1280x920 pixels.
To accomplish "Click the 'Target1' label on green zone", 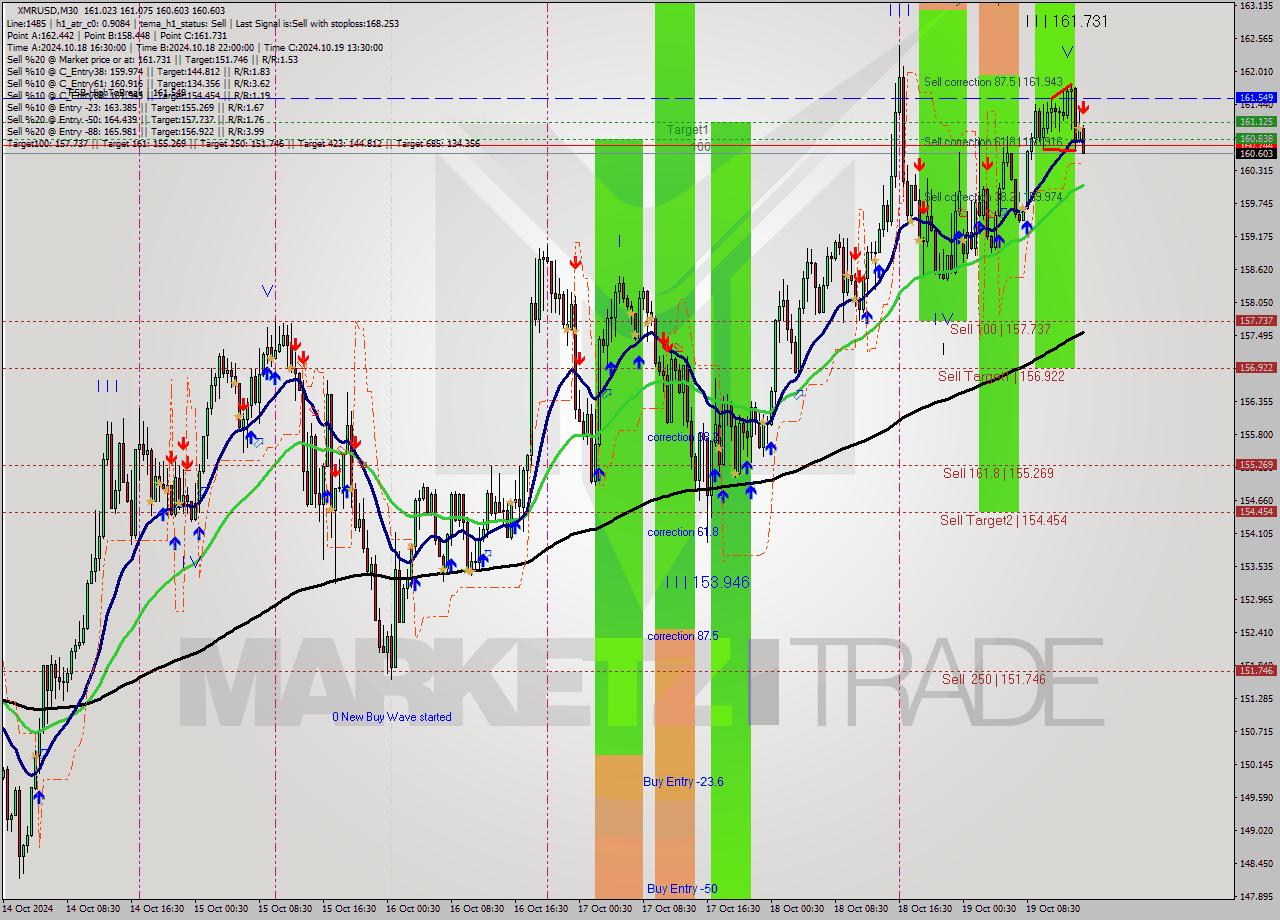I will pyautogui.click(x=688, y=130).
